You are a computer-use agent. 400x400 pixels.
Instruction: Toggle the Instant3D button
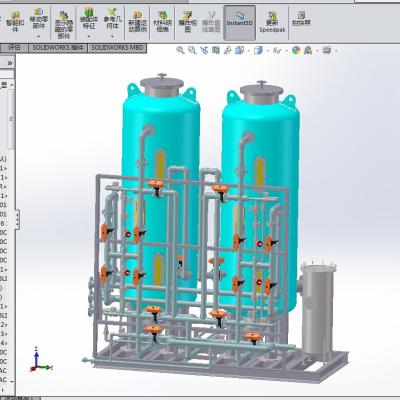(x=240, y=23)
